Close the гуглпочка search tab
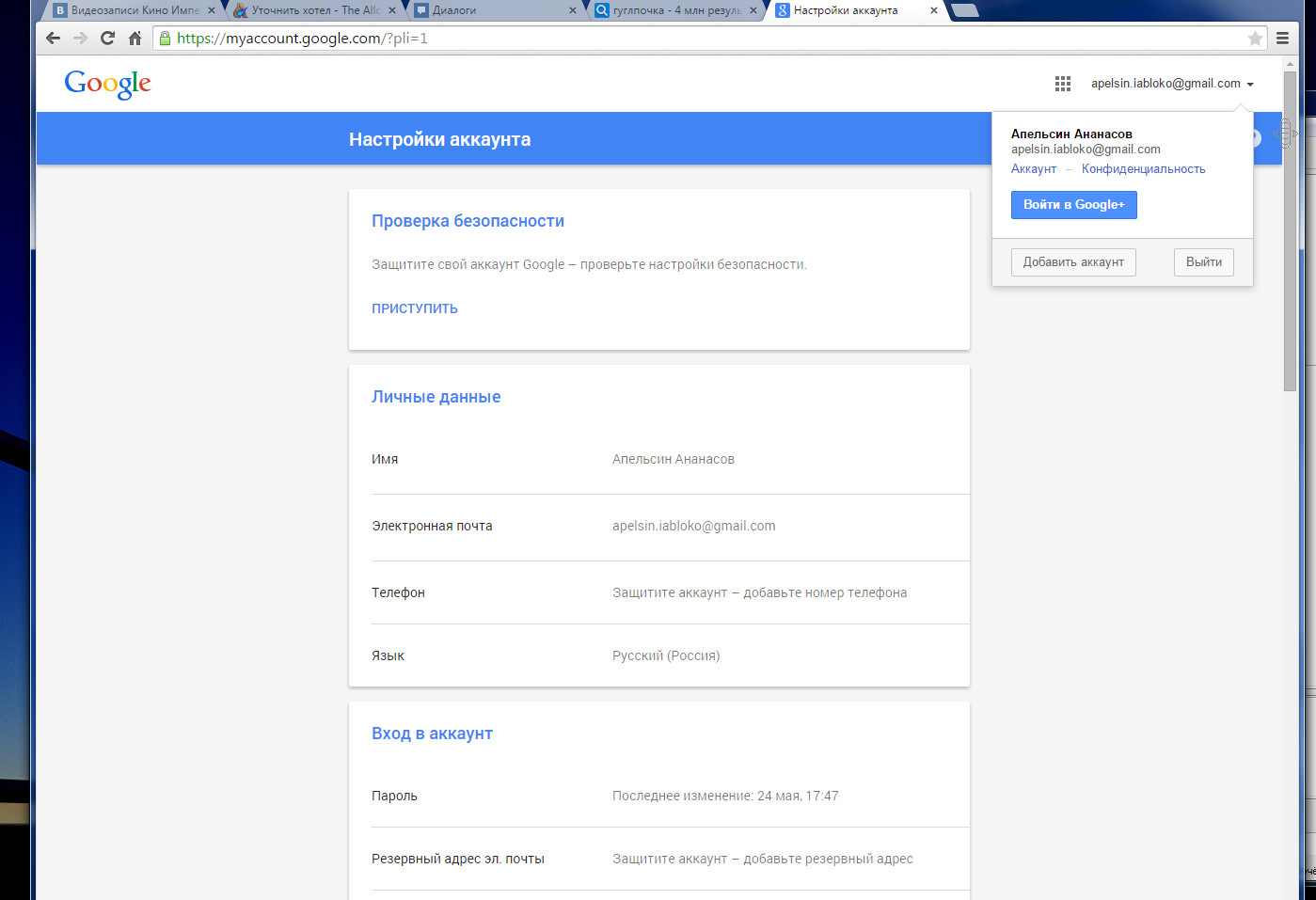The image size is (1316, 900). [x=753, y=10]
